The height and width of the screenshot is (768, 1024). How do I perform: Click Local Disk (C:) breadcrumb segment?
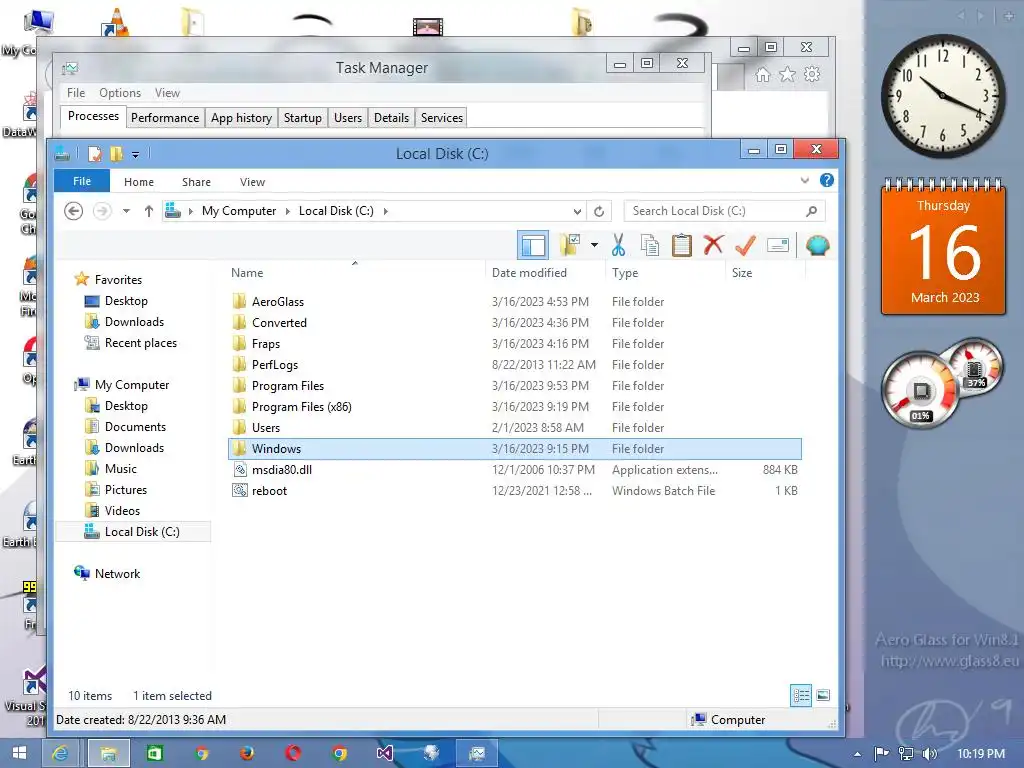point(336,211)
